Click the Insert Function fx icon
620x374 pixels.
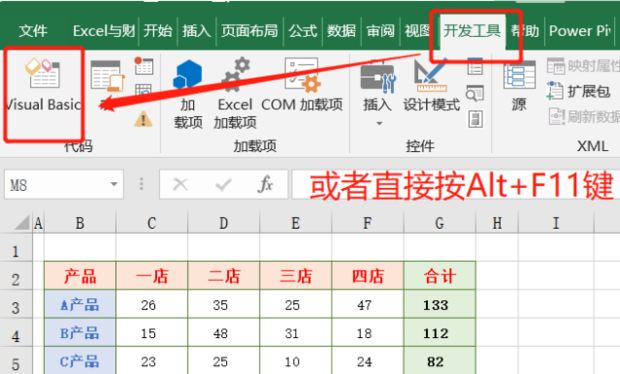click(265, 184)
